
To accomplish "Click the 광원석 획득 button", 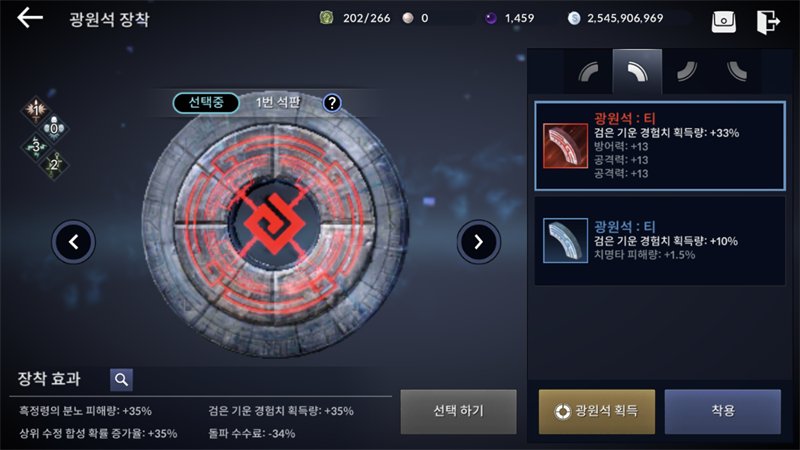I will [597, 412].
